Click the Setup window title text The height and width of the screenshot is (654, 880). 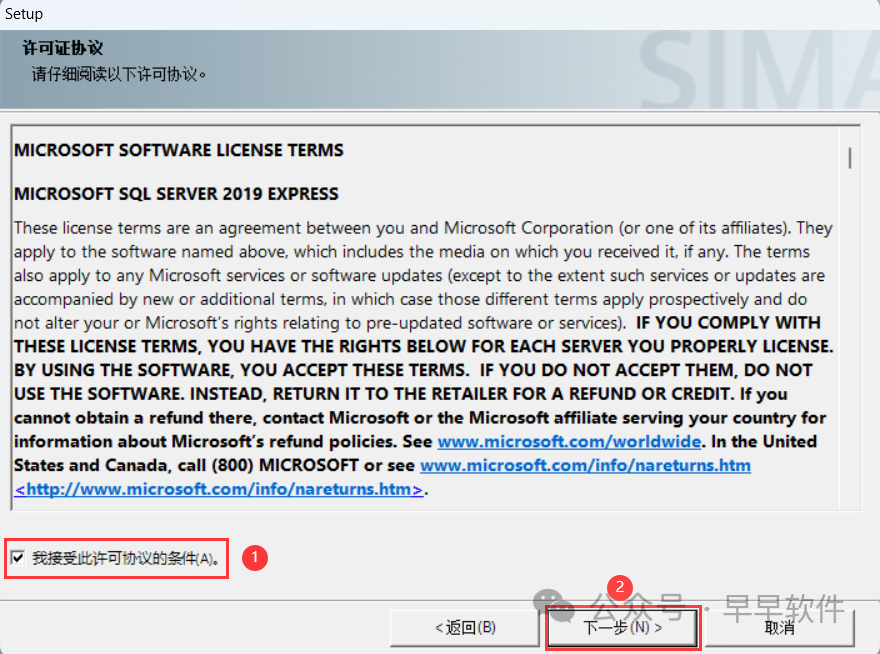pos(24,14)
